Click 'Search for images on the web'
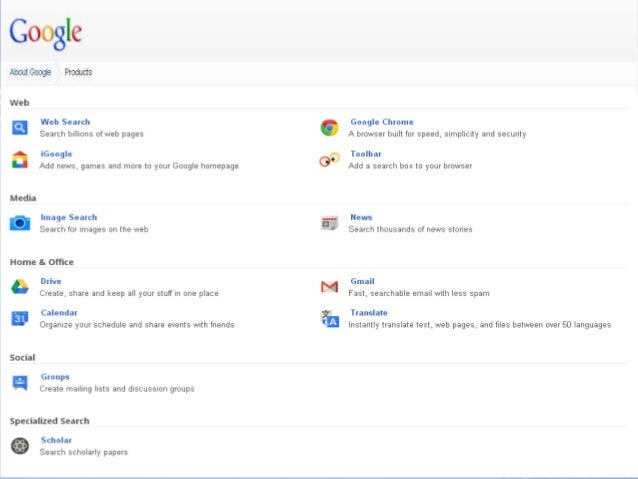The width and height of the screenshot is (638, 479). coord(94,229)
